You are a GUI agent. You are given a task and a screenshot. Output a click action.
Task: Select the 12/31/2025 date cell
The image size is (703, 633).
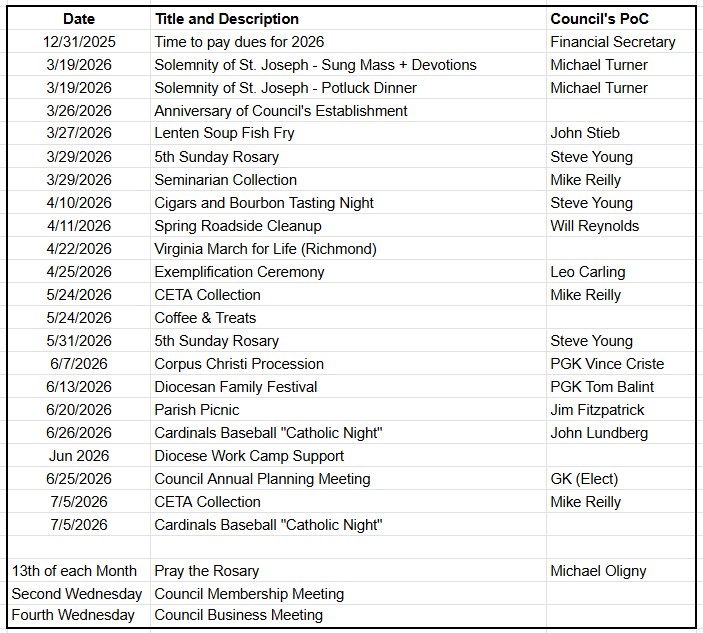(78, 42)
